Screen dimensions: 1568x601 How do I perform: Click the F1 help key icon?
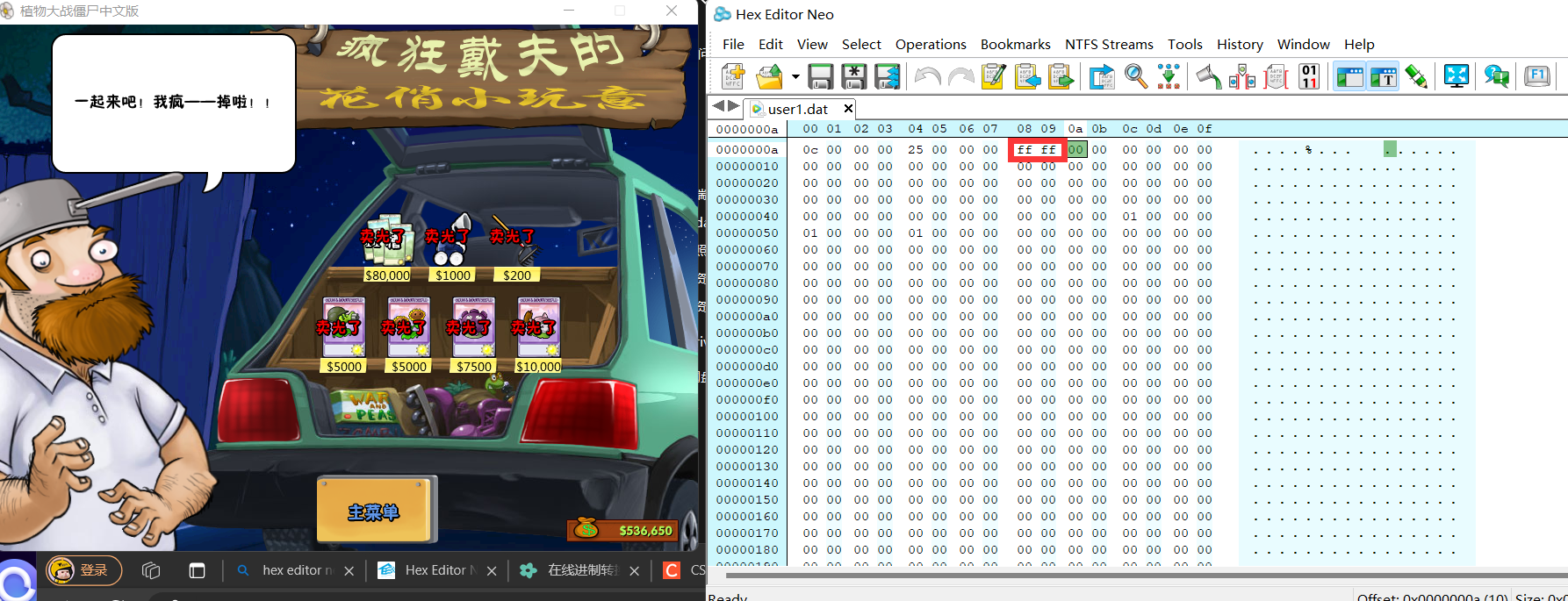point(1537,77)
